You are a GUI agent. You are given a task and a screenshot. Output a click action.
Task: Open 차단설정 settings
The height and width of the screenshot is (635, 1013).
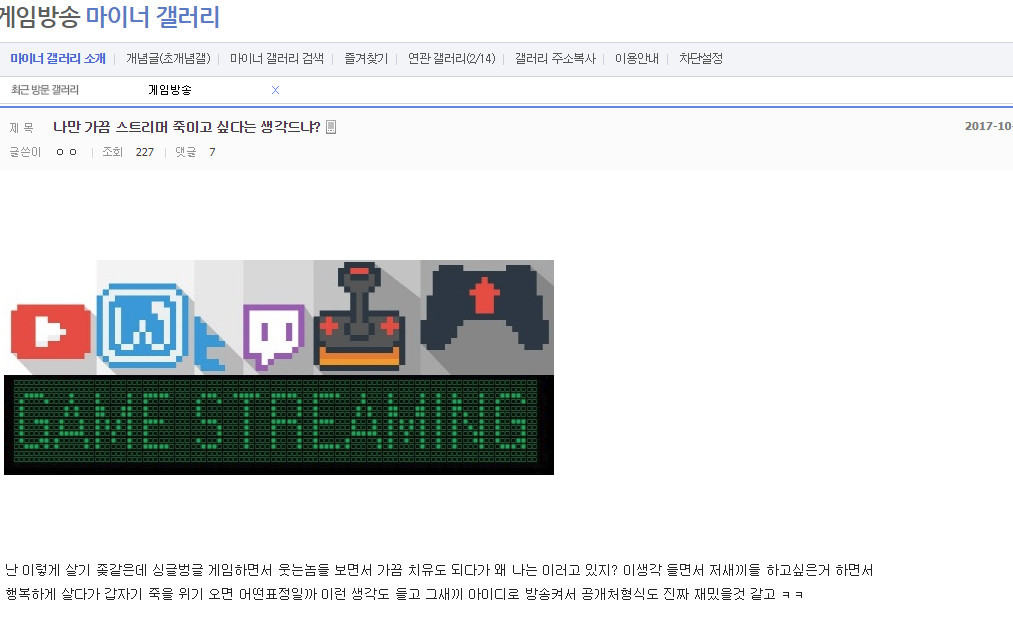(x=700, y=59)
